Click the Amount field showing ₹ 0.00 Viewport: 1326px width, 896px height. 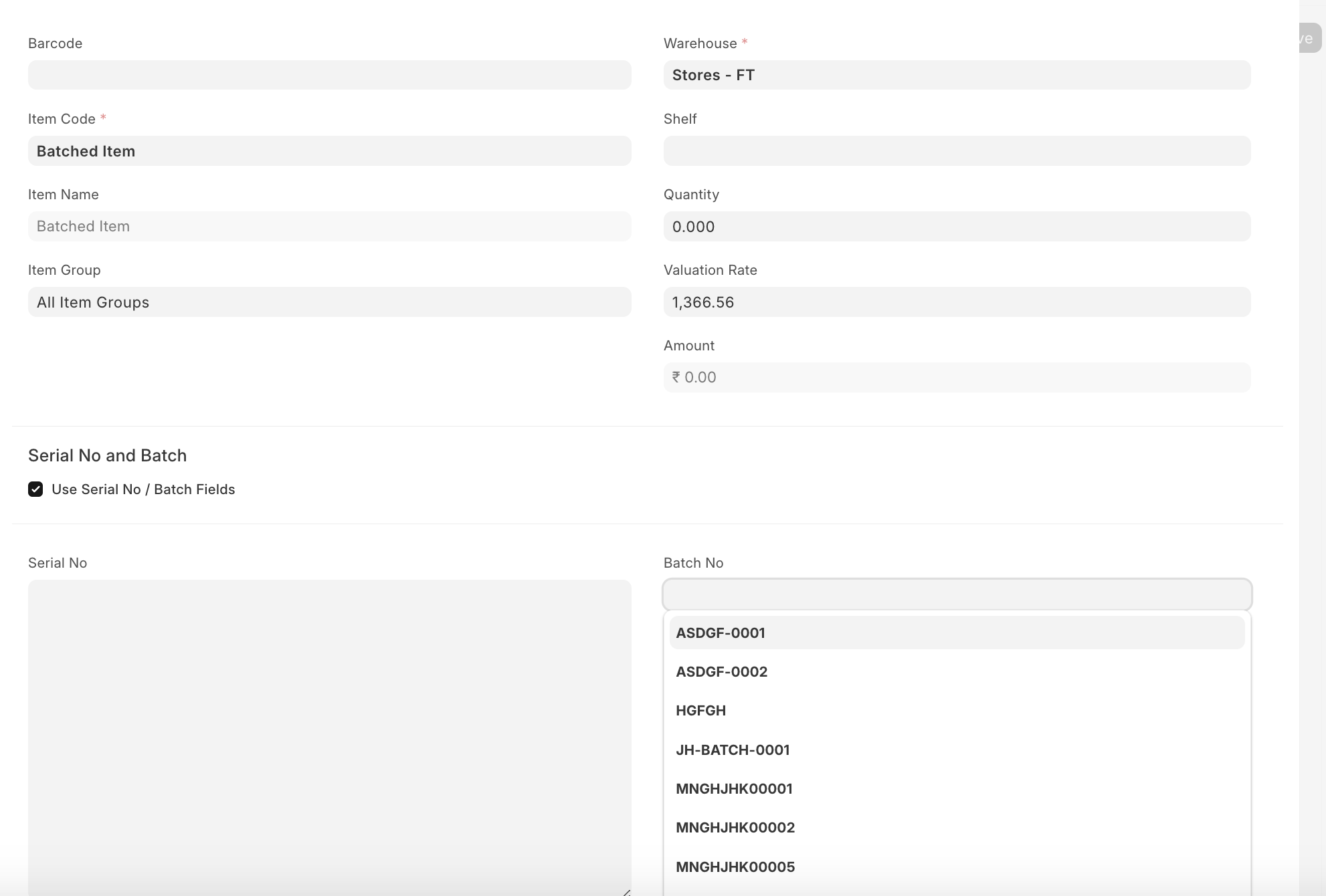point(956,377)
